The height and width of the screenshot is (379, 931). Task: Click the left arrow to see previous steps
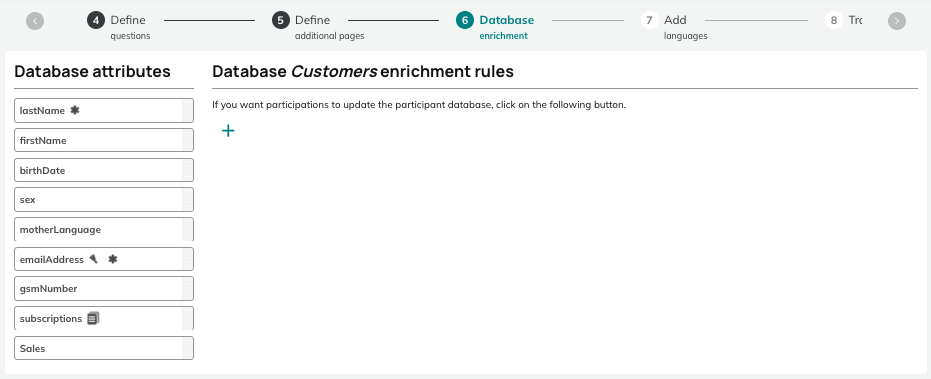(x=35, y=21)
